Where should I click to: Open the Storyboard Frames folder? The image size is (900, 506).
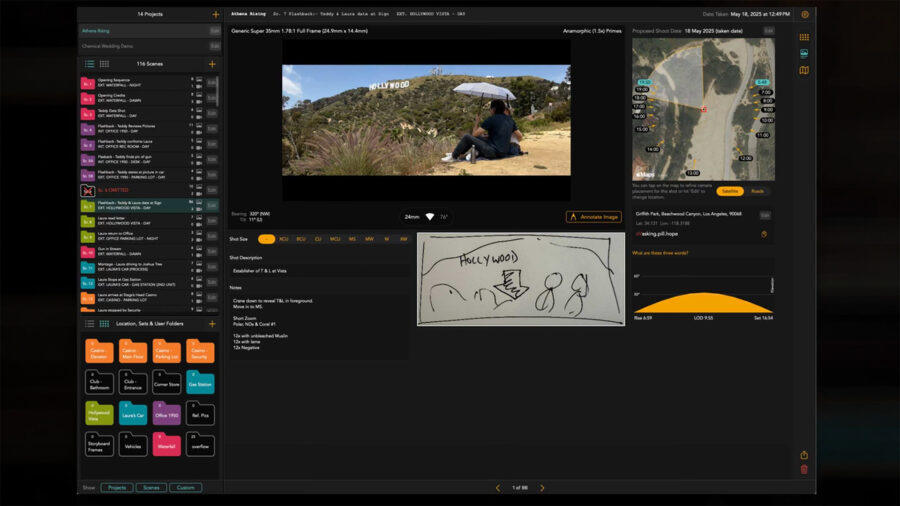(99, 445)
